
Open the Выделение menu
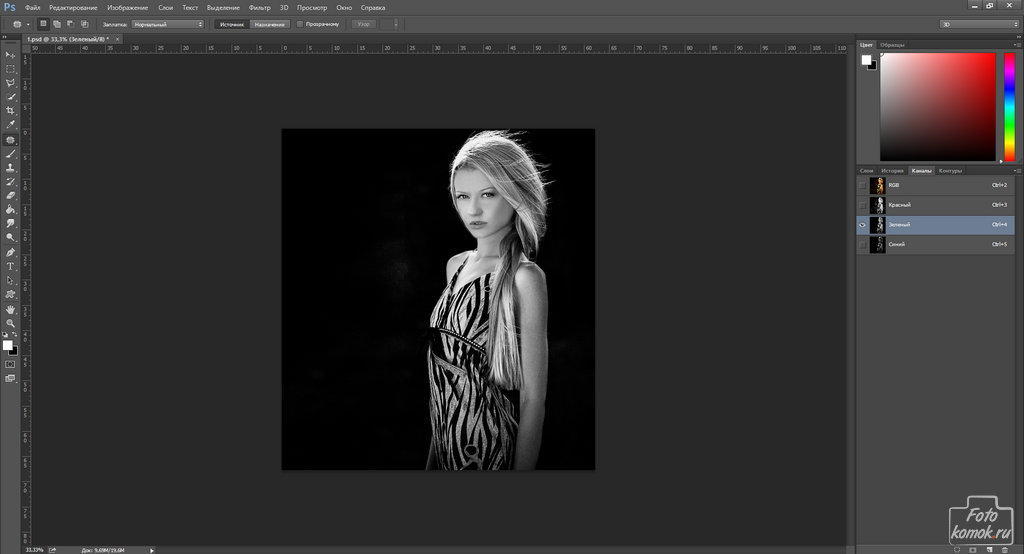click(x=223, y=8)
